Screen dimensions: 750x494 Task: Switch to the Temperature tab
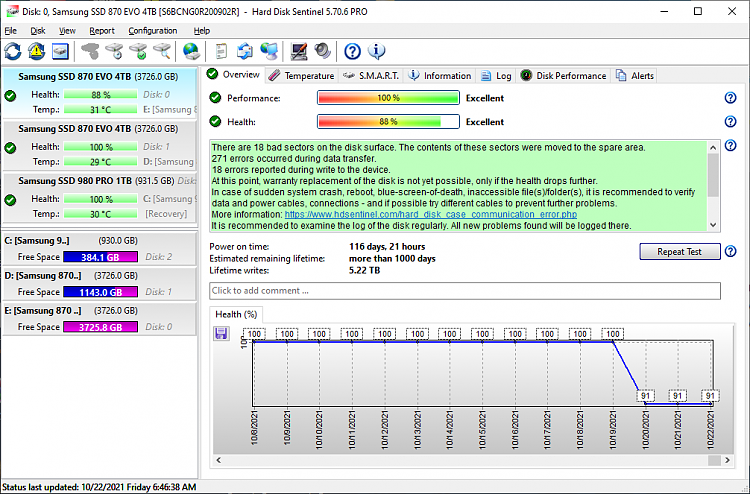point(301,76)
